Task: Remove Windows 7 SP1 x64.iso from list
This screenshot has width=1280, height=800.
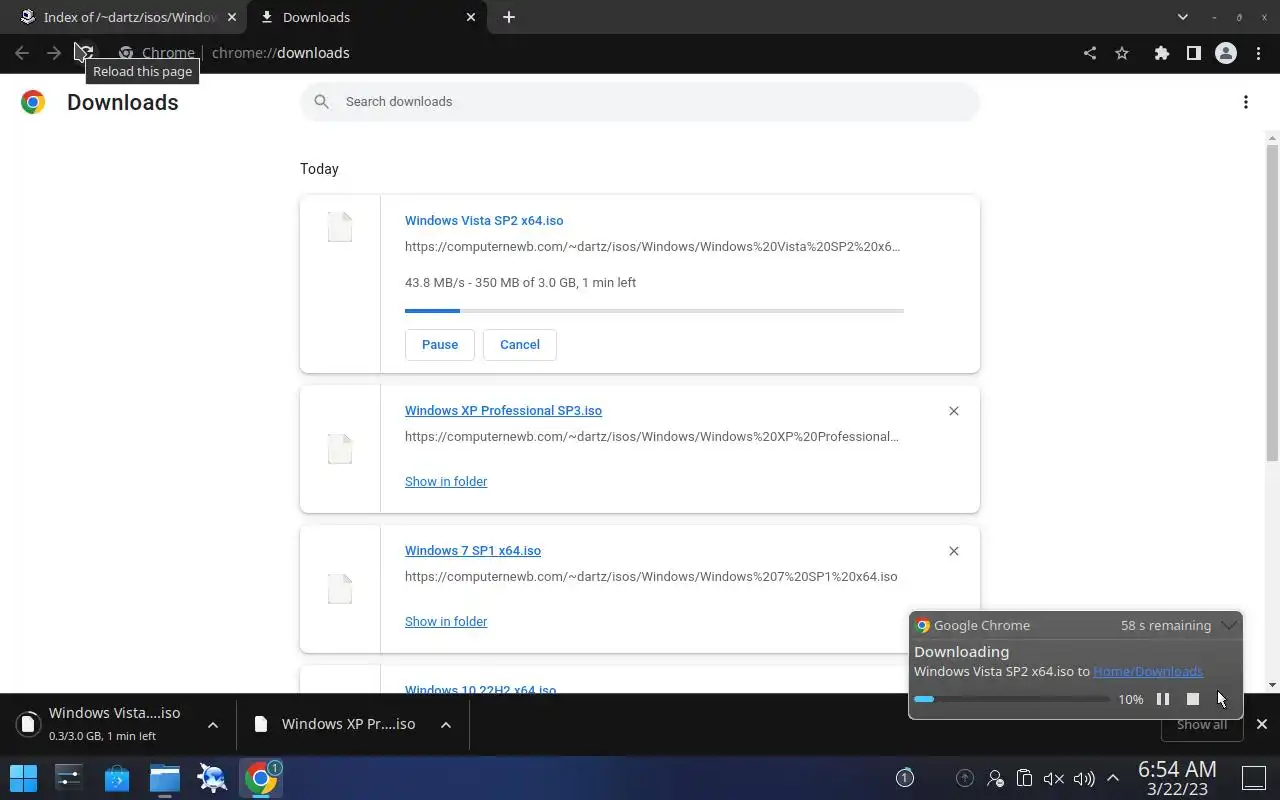Action: (x=954, y=551)
